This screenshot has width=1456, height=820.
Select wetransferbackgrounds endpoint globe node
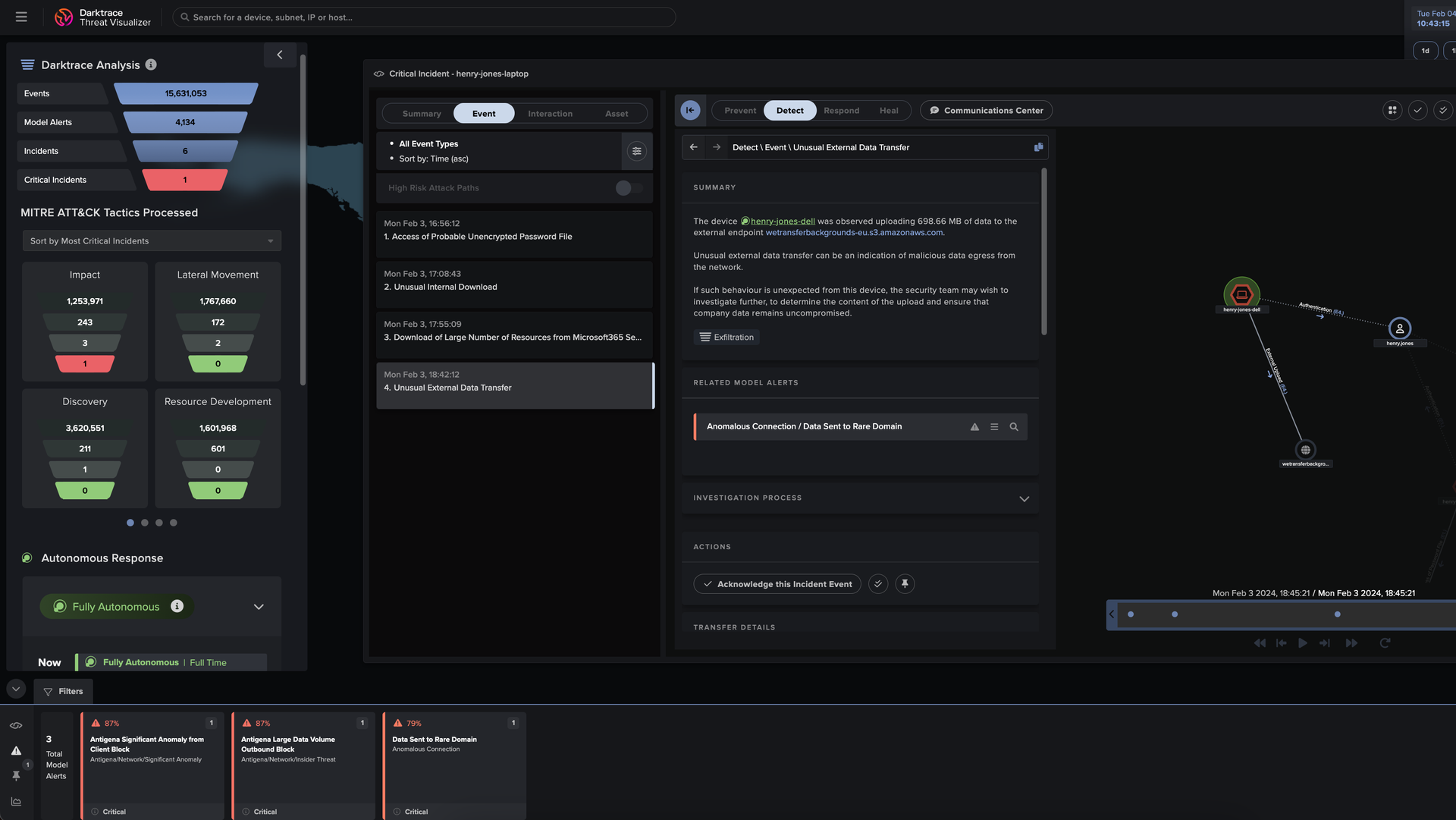click(1305, 450)
